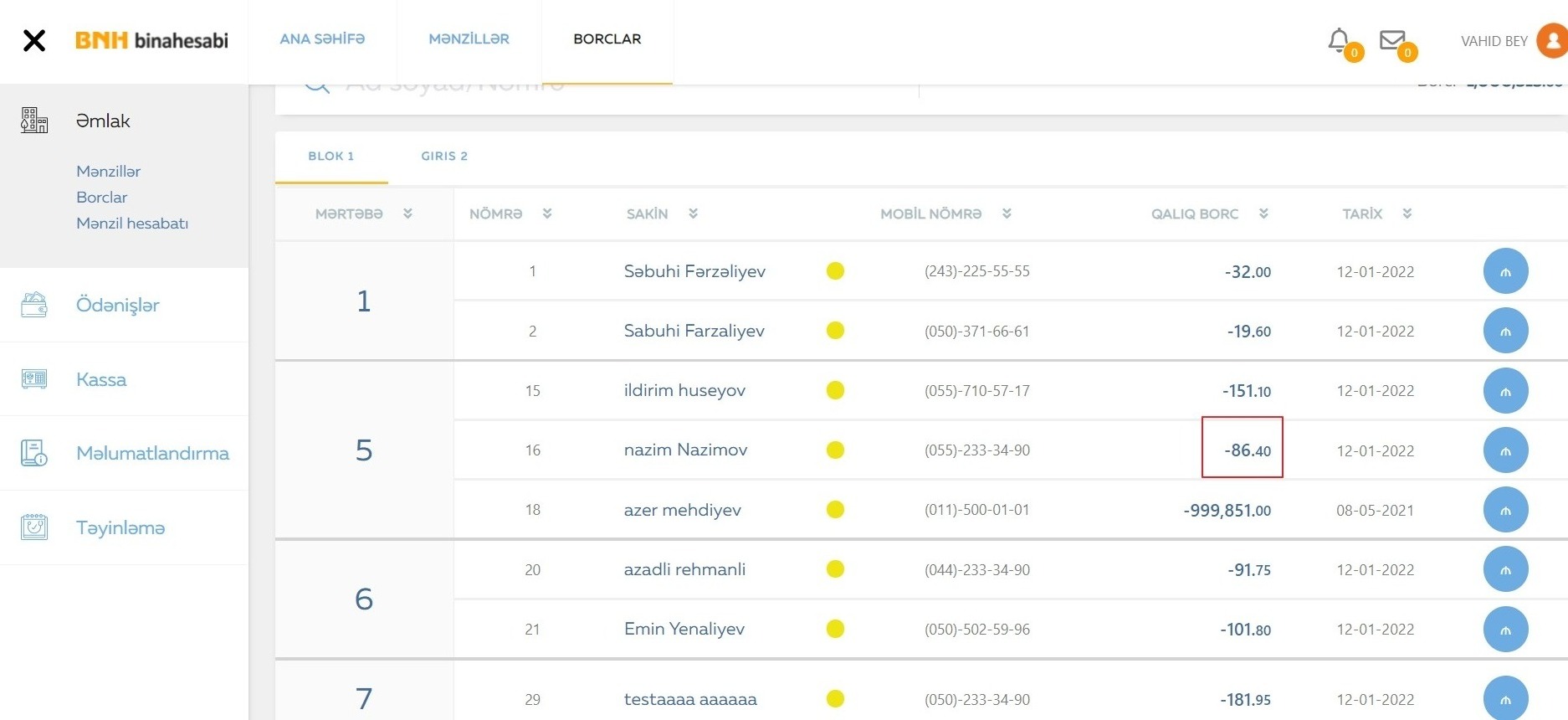Go to Ana Səhifə page

coord(322,39)
